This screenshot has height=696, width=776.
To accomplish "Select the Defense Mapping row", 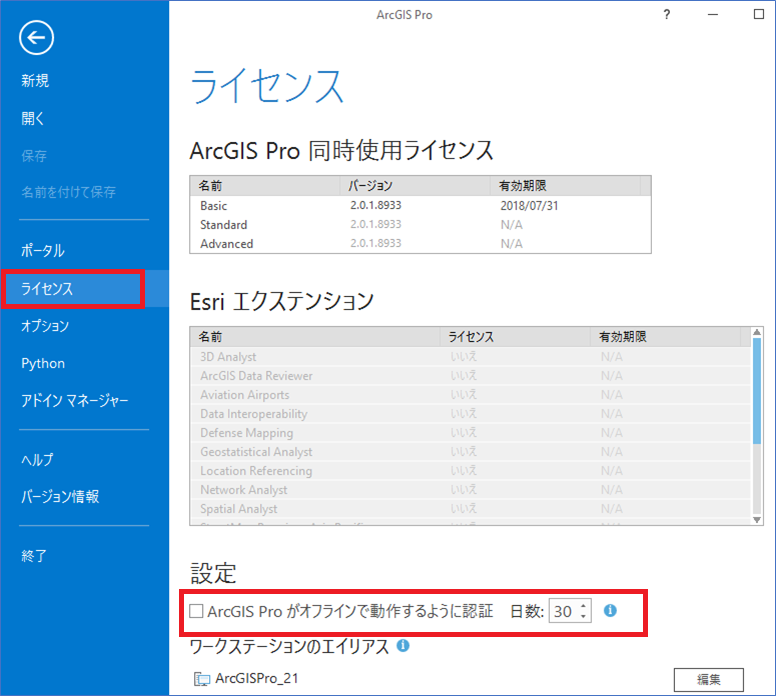I will 471,433.
